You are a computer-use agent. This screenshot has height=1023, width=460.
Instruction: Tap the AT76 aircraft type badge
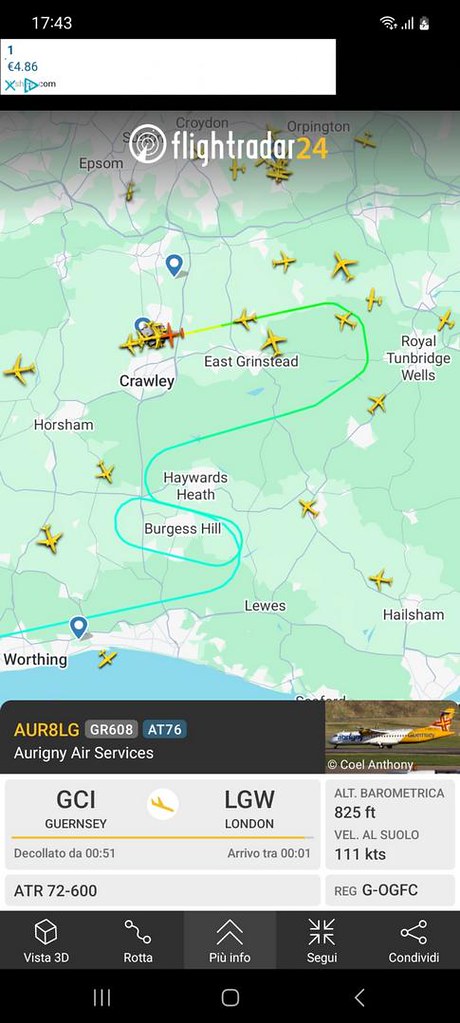(164, 729)
